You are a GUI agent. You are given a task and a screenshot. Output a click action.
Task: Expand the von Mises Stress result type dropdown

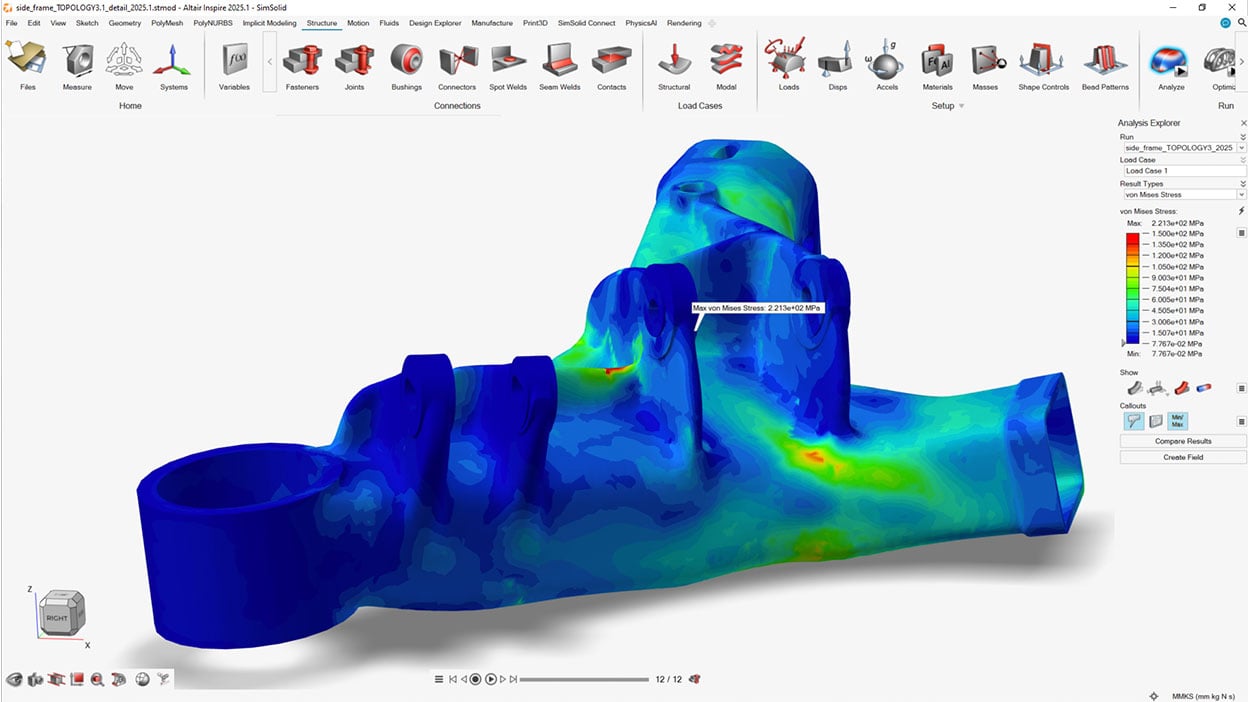[x=1241, y=195]
